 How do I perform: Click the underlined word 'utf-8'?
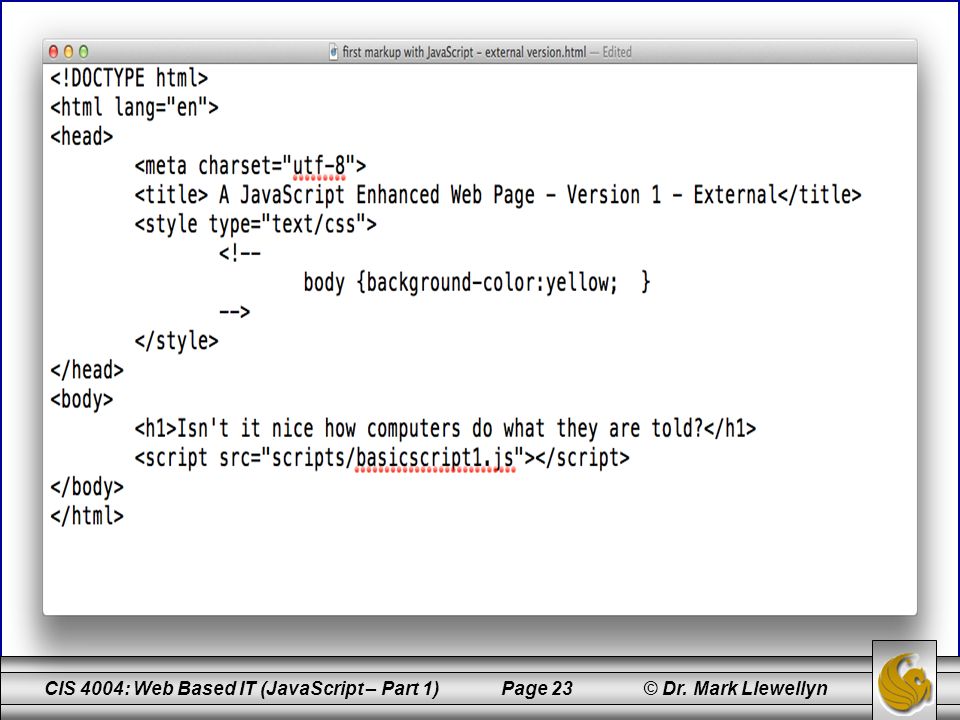tap(319, 167)
